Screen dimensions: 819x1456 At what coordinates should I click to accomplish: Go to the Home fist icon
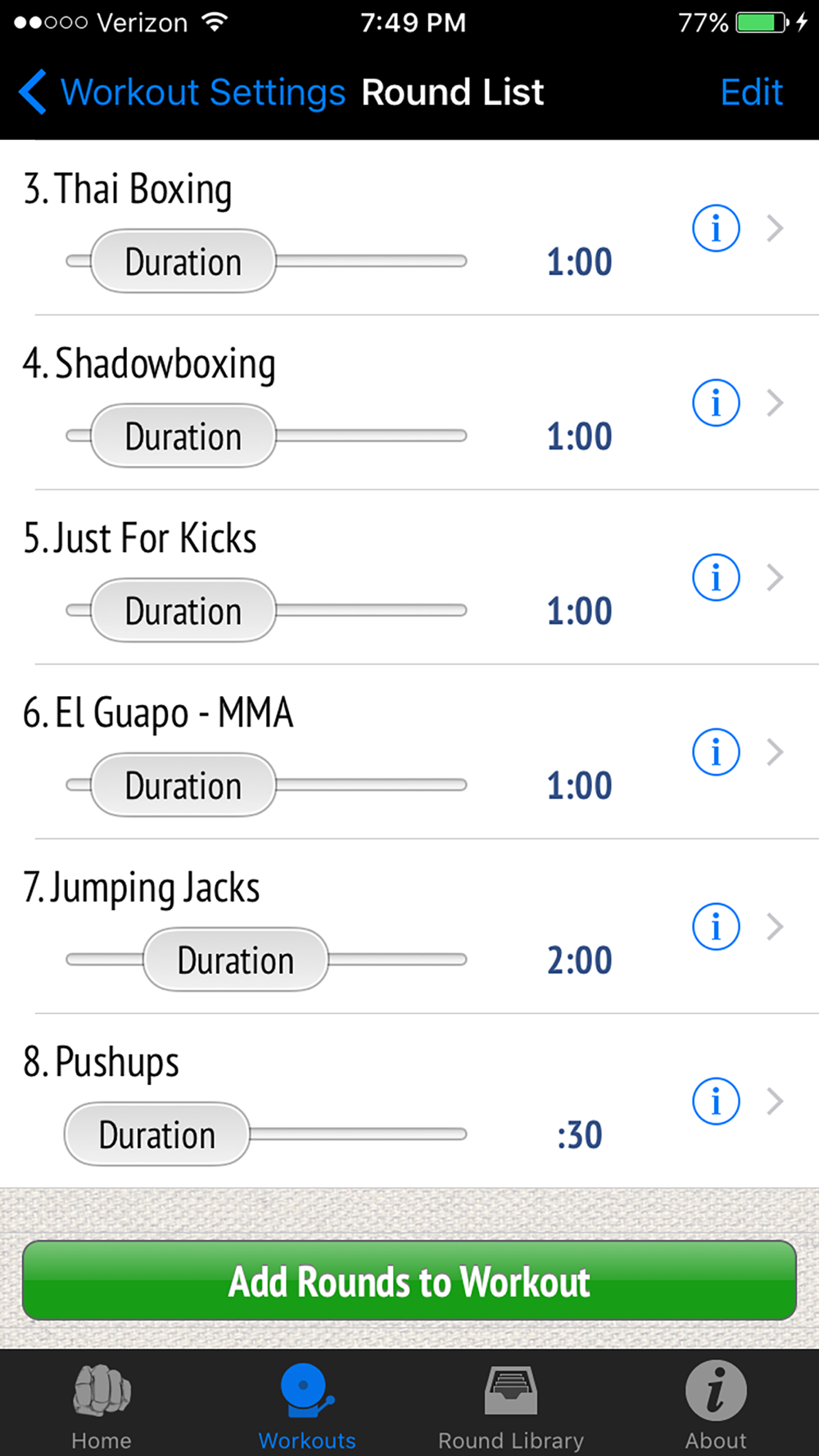[102, 1404]
